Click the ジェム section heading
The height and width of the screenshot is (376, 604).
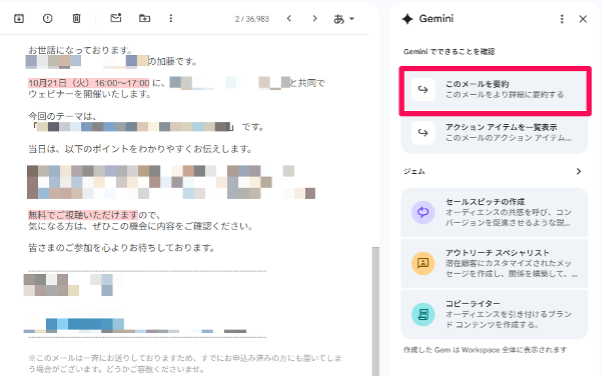[x=414, y=171]
